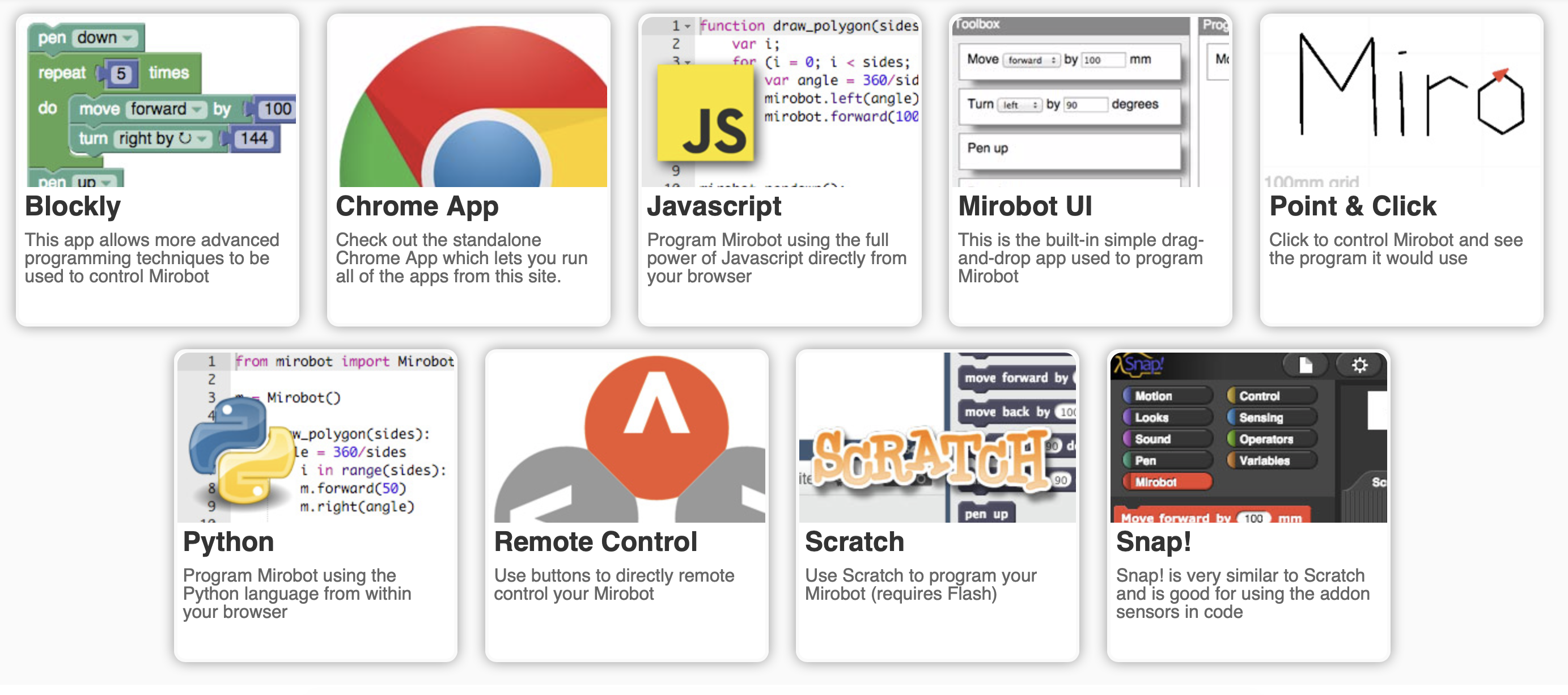Open the Snap! heading link

(x=1154, y=543)
